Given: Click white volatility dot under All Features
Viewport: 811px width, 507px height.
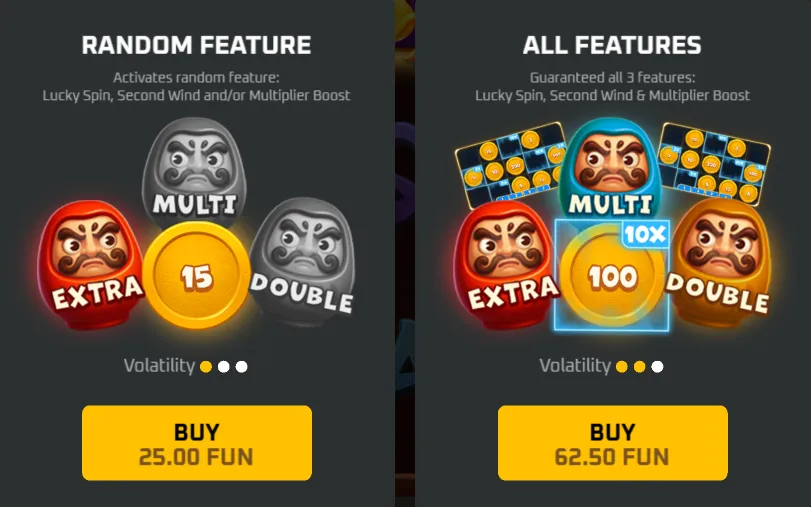Looking at the screenshot, I should click(x=657, y=367).
